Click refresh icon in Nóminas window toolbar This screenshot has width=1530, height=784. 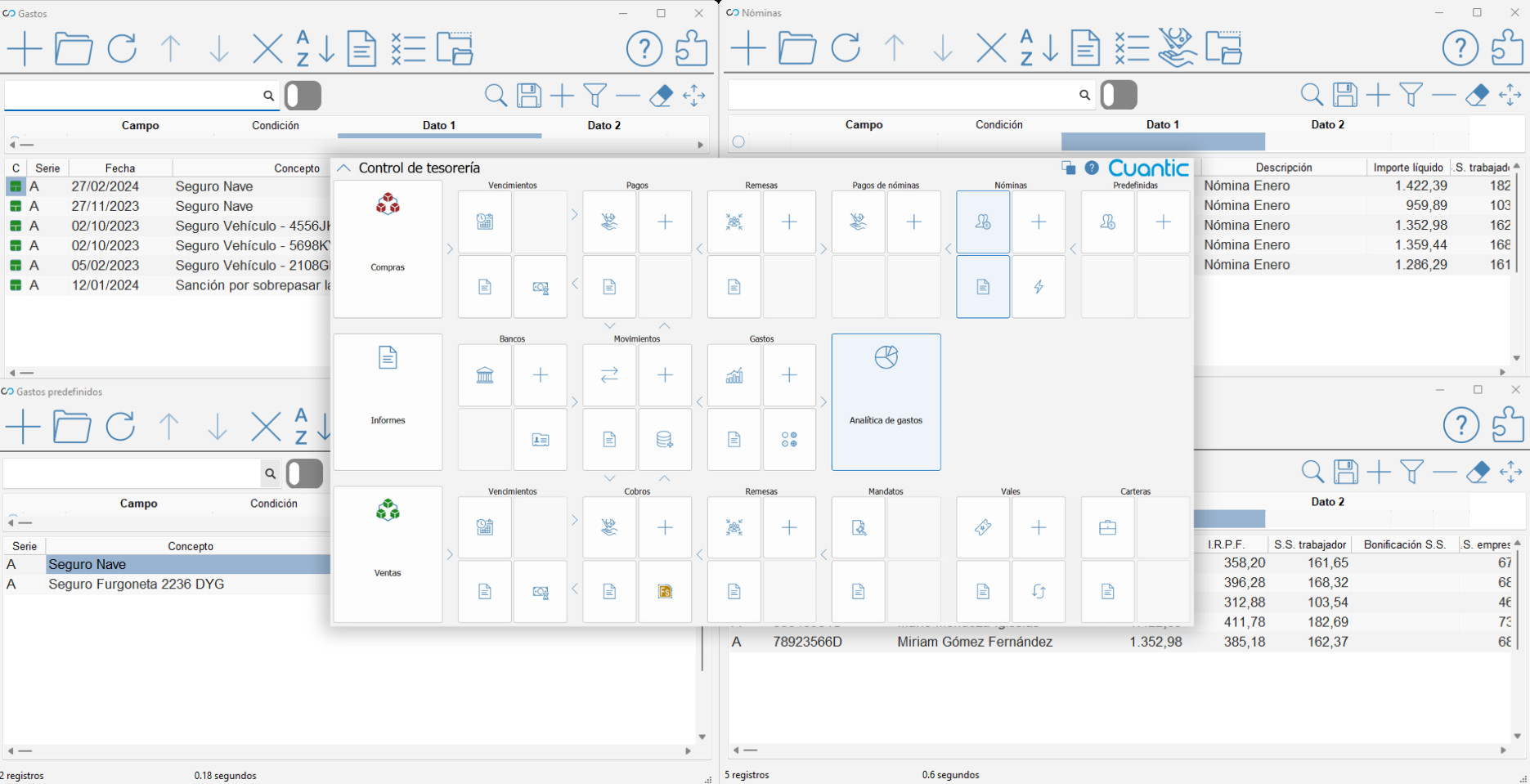(x=846, y=48)
